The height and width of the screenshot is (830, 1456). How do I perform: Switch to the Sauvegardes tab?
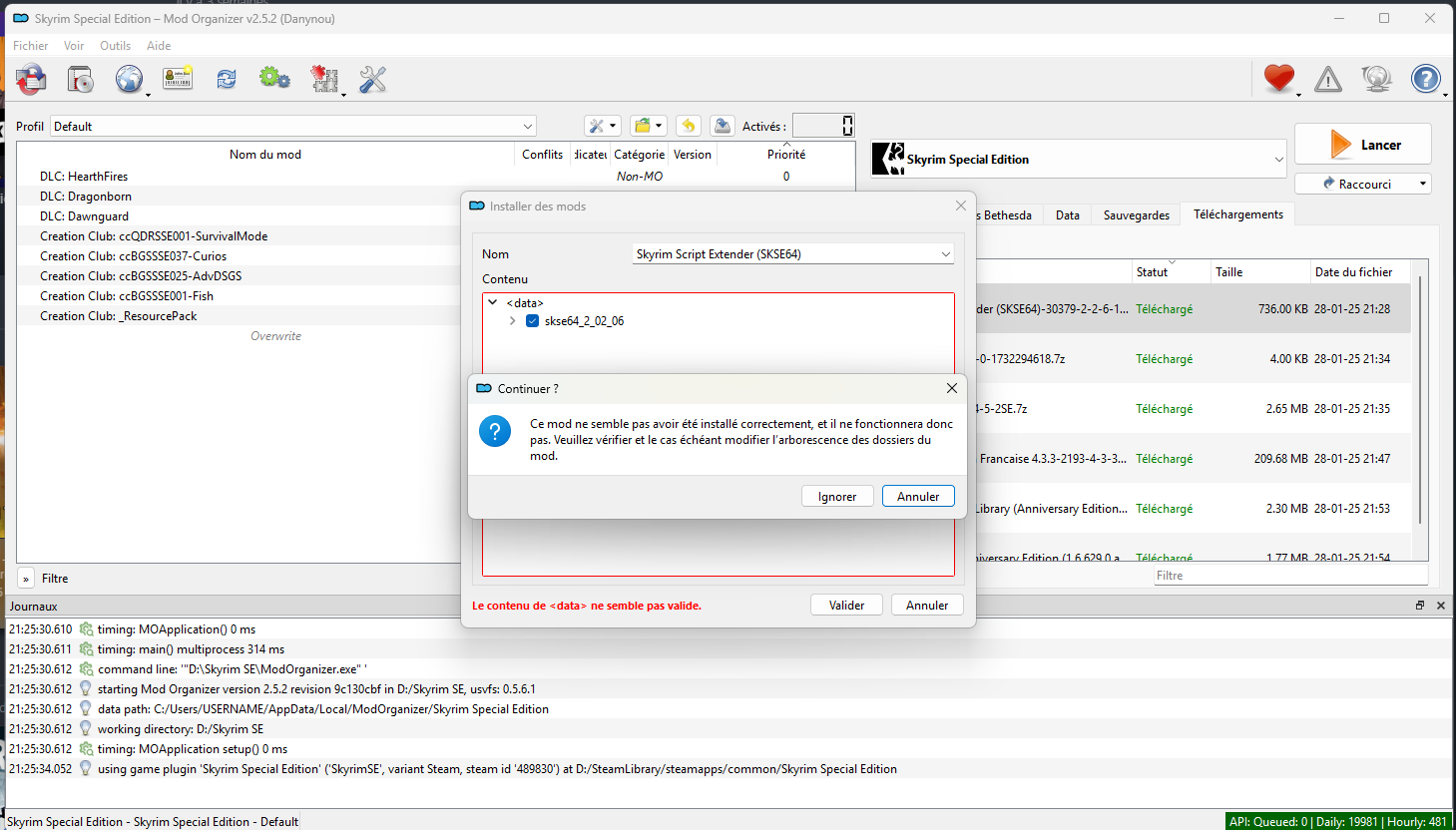1137,214
